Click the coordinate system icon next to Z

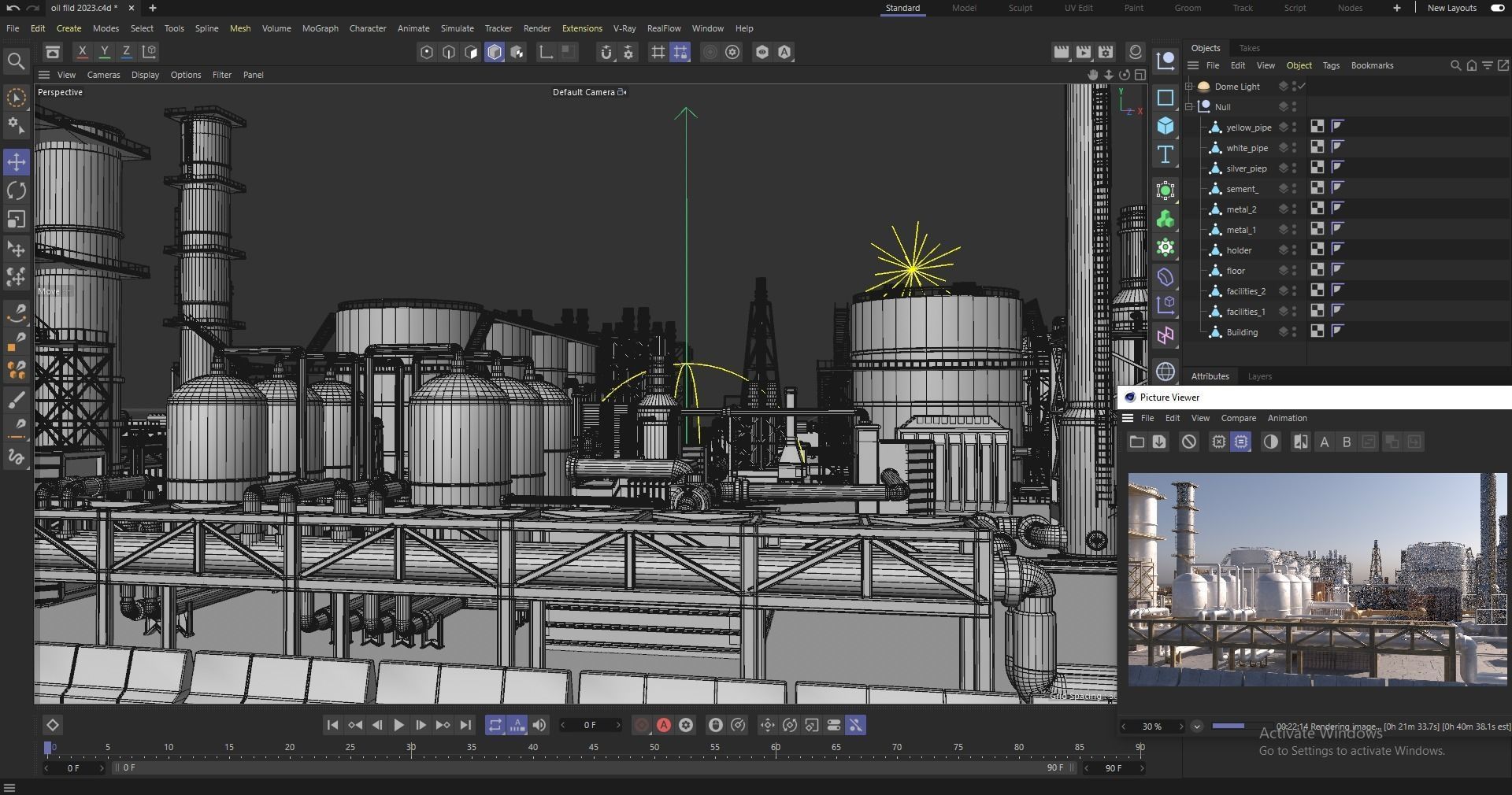coord(149,52)
